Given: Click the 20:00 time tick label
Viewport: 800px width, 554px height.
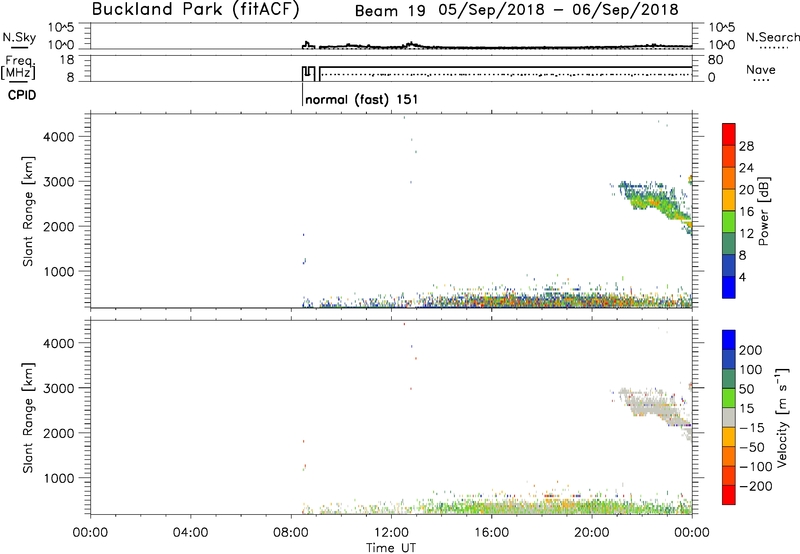Looking at the screenshot, I should tap(592, 533).
